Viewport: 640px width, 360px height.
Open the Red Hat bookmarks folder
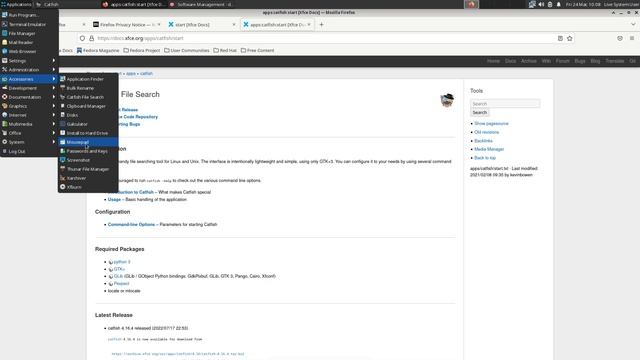pyautogui.click(x=225, y=51)
